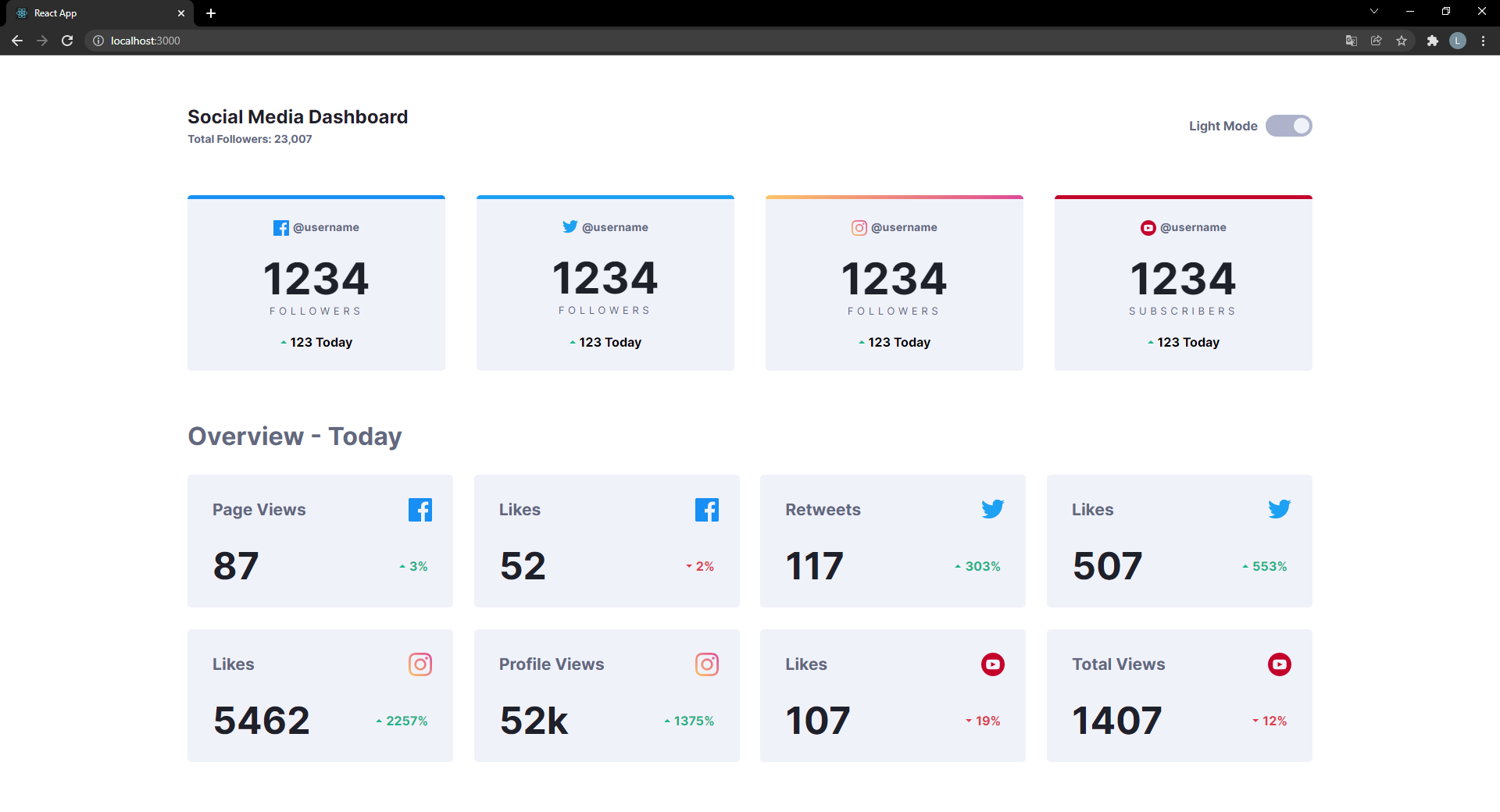Open the browser profile avatar menu
1500x812 pixels.
(1458, 41)
